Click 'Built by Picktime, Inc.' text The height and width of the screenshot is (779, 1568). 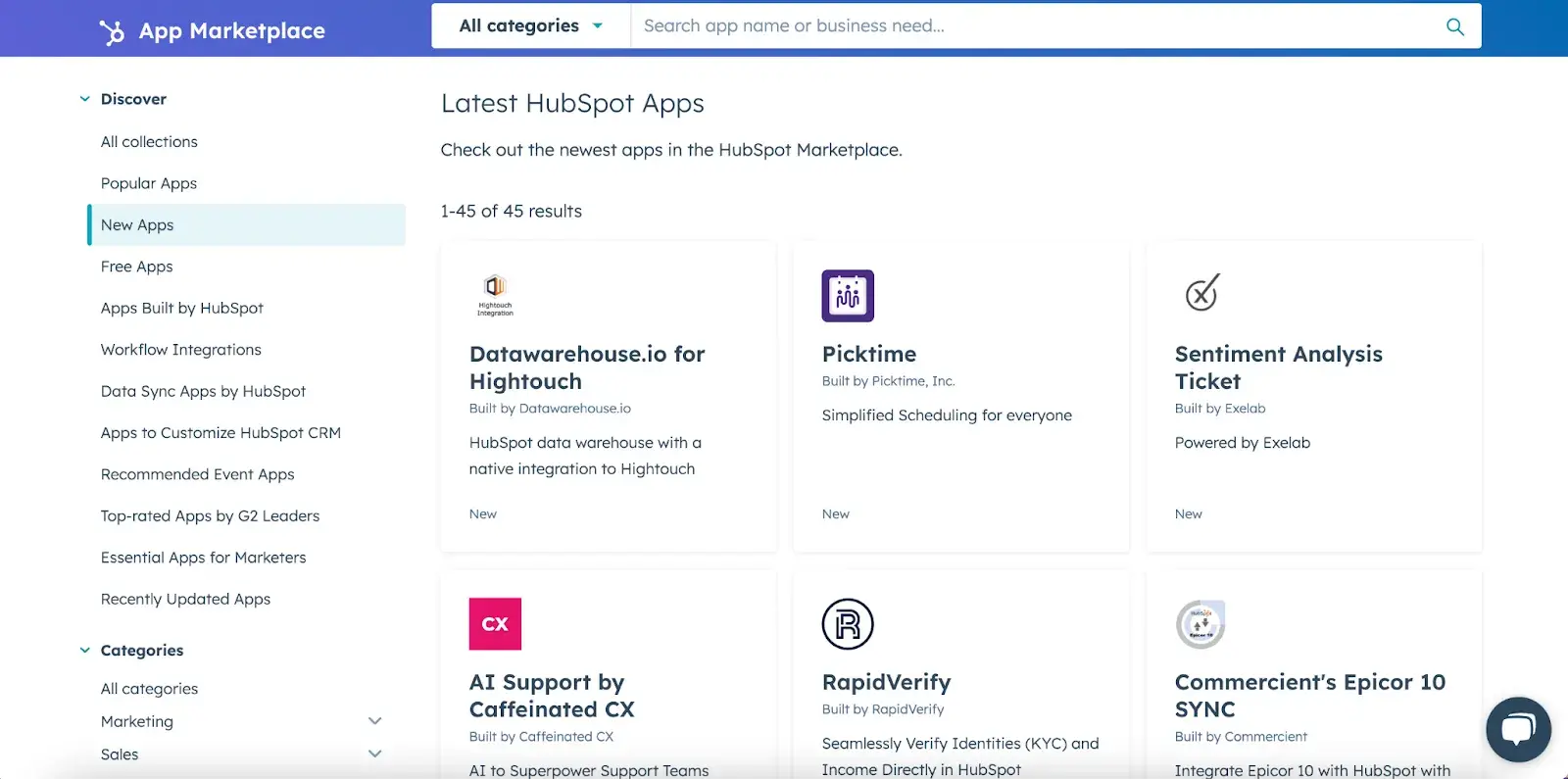coord(888,381)
